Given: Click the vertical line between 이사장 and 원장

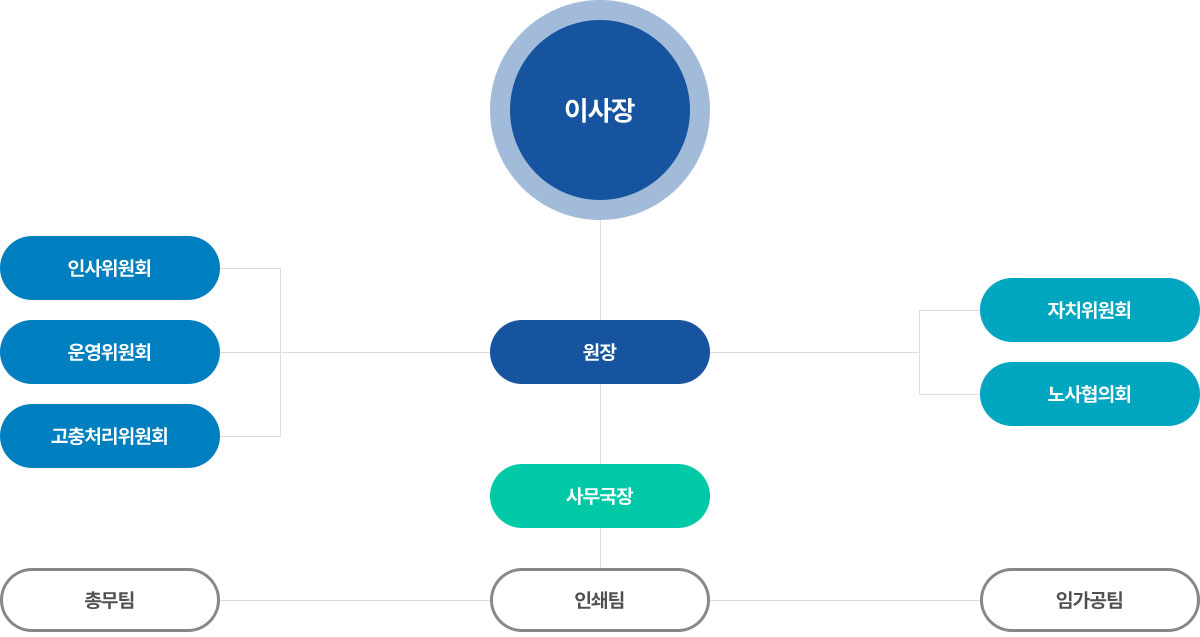Looking at the screenshot, I should tap(600, 270).
